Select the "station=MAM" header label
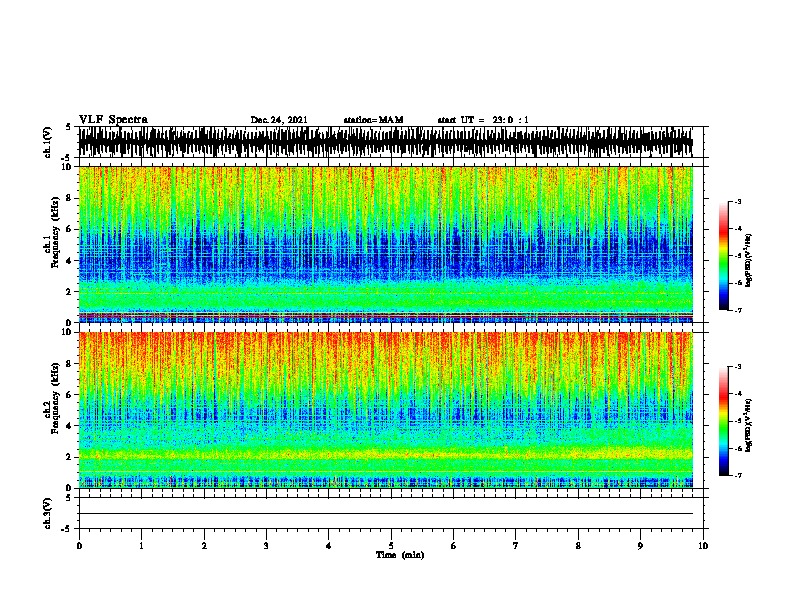The image size is (792, 612). pyautogui.click(x=373, y=120)
